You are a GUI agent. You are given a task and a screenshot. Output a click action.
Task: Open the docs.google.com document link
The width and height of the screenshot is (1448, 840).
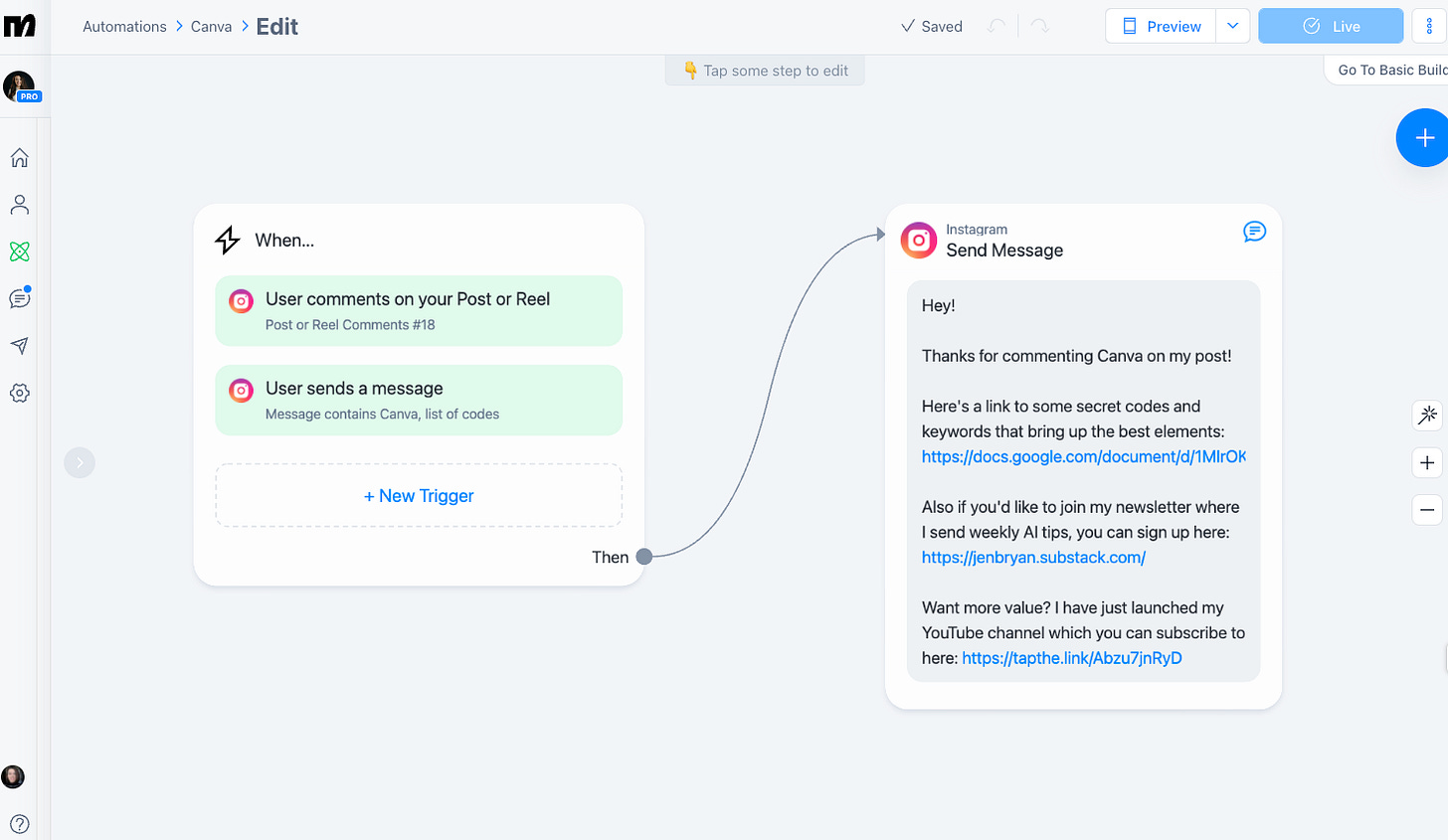tap(1083, 456)
